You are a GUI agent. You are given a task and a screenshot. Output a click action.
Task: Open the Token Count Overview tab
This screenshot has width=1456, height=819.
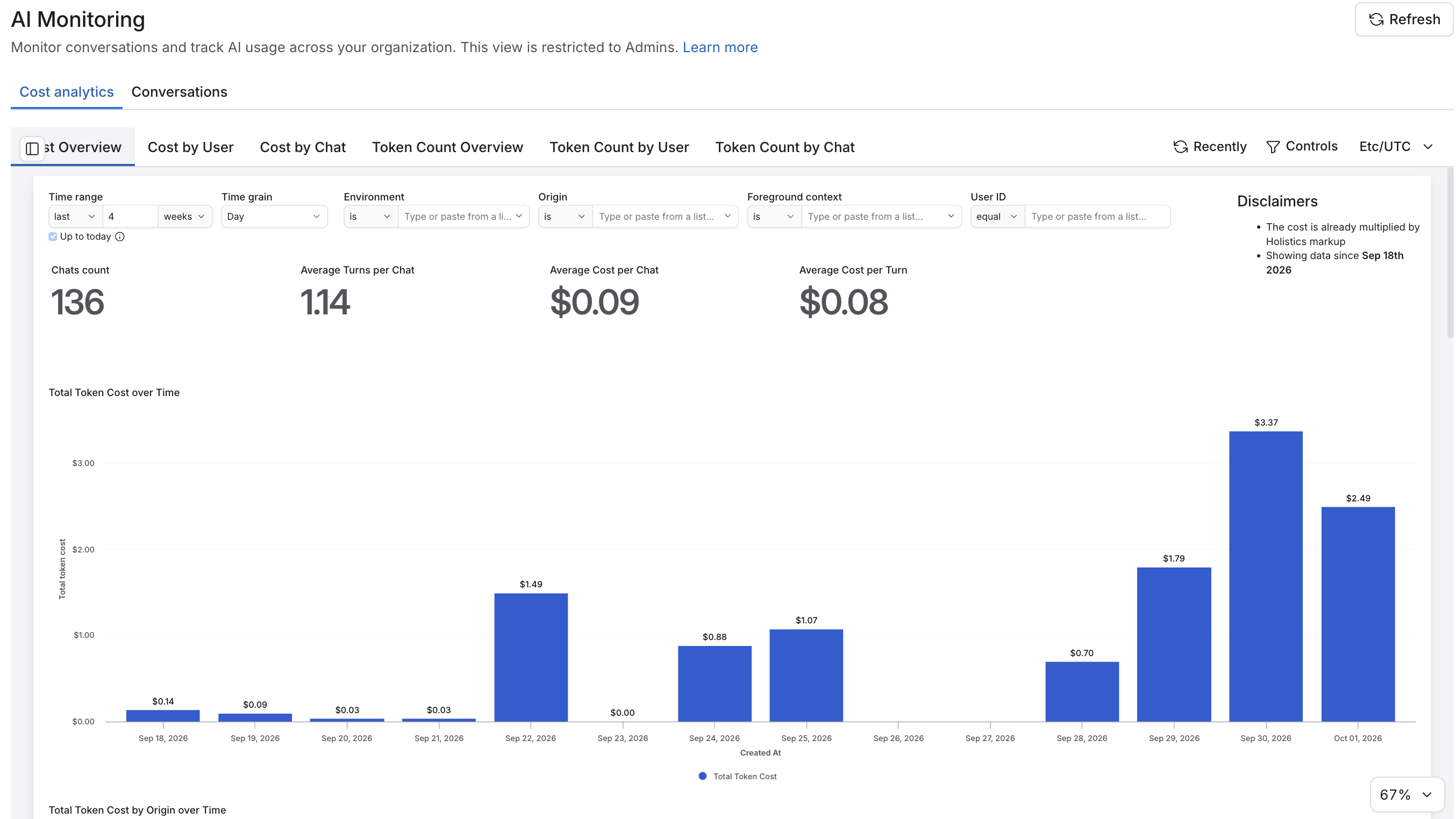(x=447, y=147)
